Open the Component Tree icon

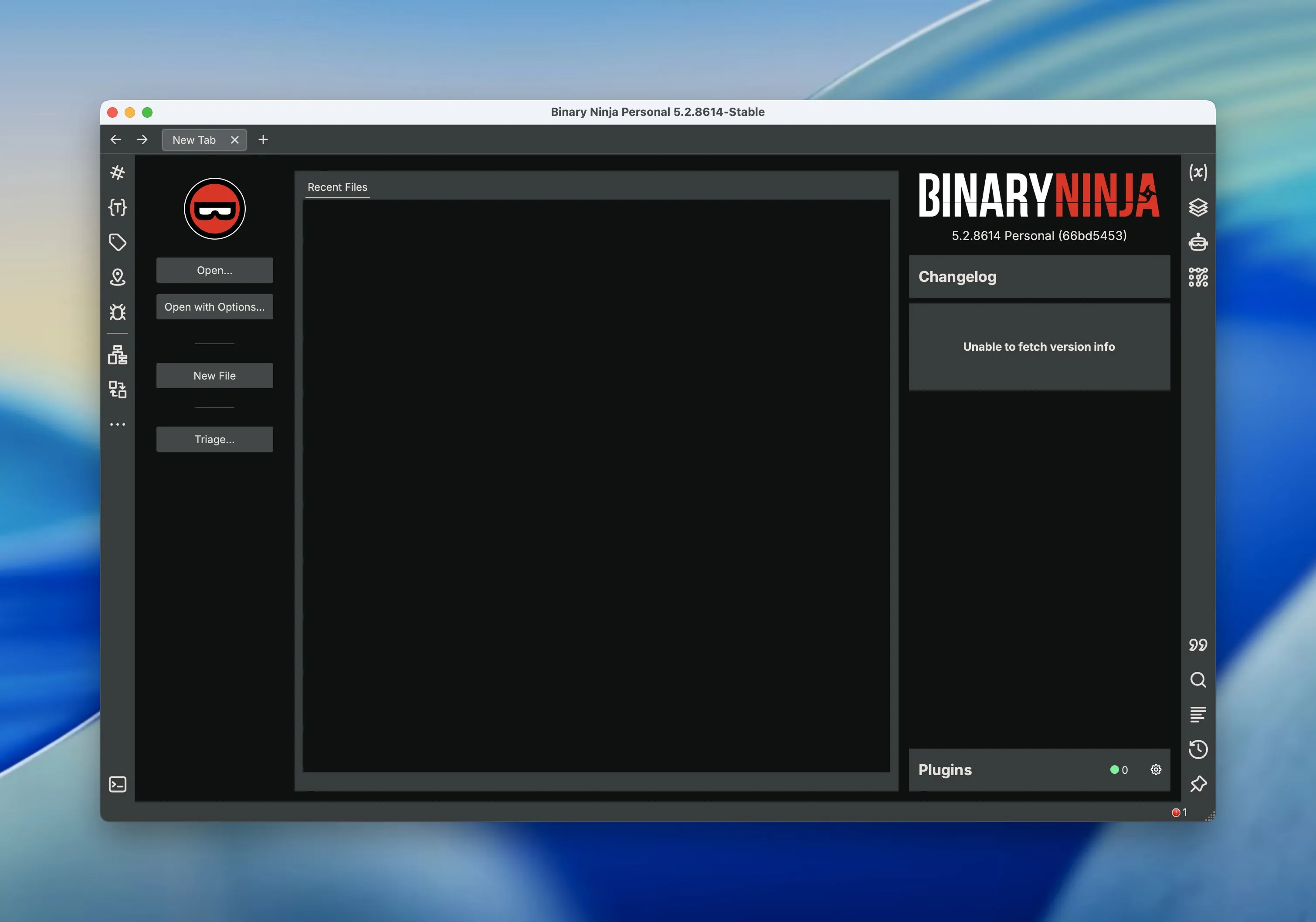click(x=118, y=355)
